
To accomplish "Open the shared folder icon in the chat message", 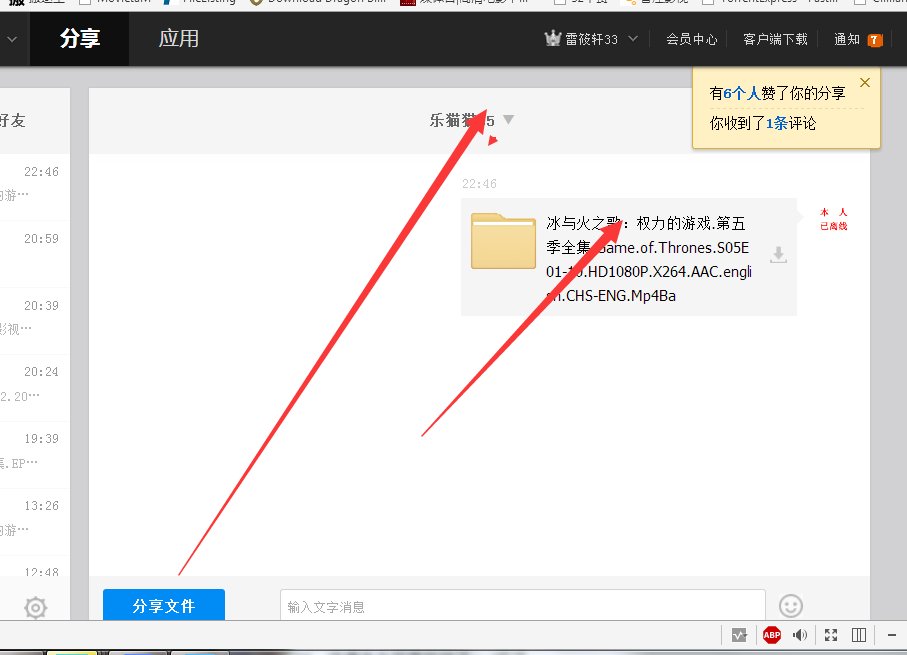I will click(503, 243).
